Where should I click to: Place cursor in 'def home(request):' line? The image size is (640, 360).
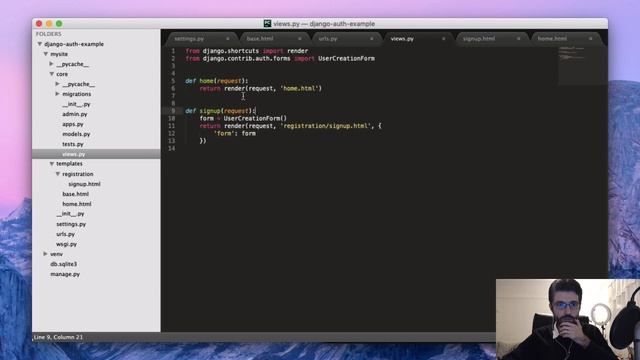[216, 81]
